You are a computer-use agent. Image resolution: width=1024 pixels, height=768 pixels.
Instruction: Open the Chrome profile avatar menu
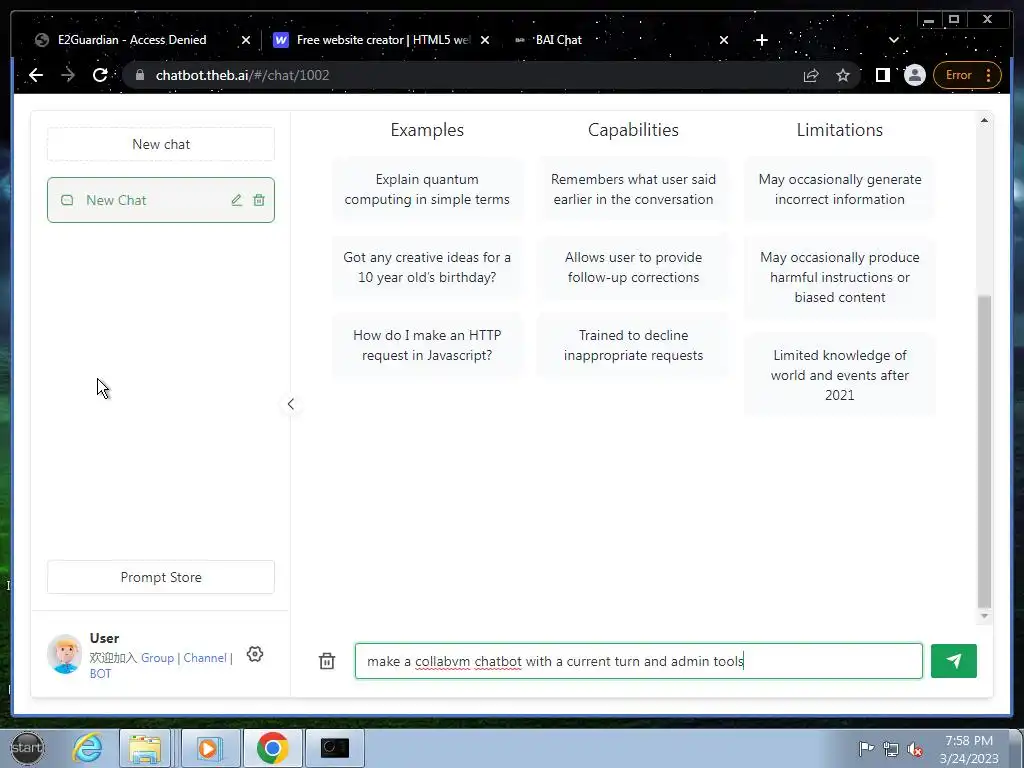click(914, 75)
